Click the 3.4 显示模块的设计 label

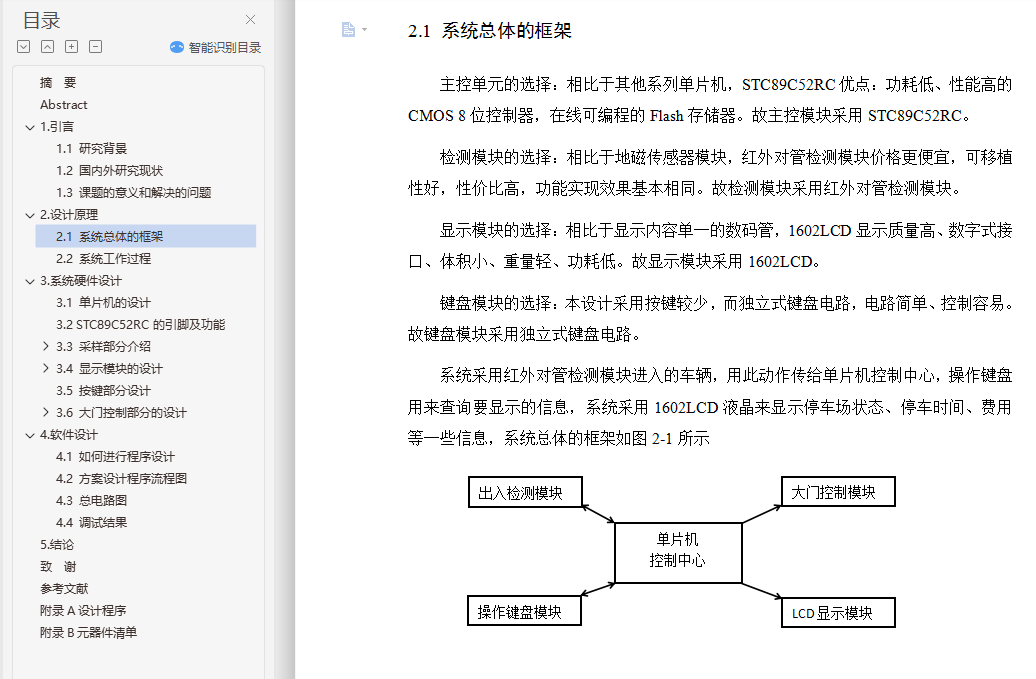109,369
